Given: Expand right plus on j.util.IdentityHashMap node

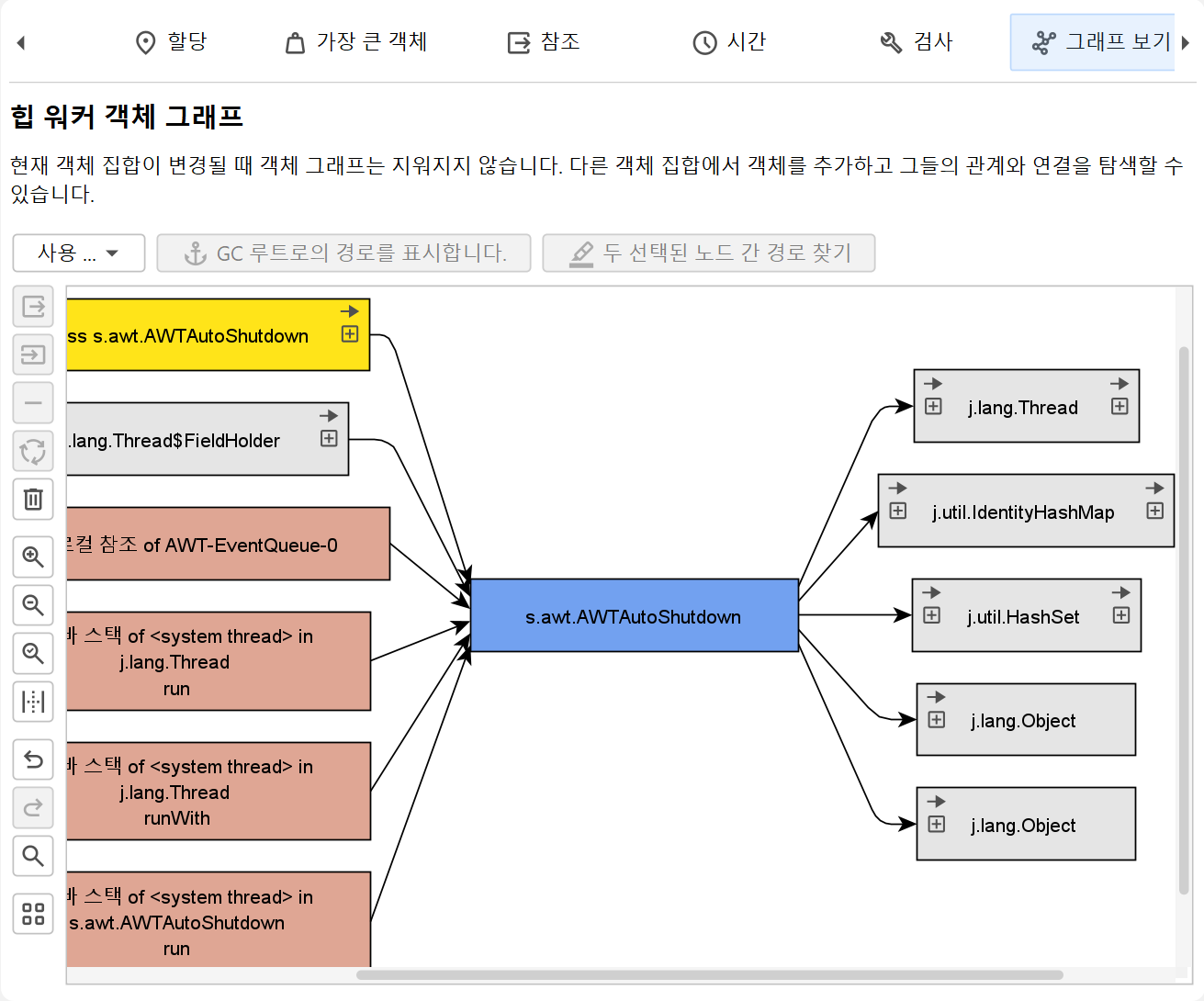Looking at the screenshot, I should coord(1155,511).
